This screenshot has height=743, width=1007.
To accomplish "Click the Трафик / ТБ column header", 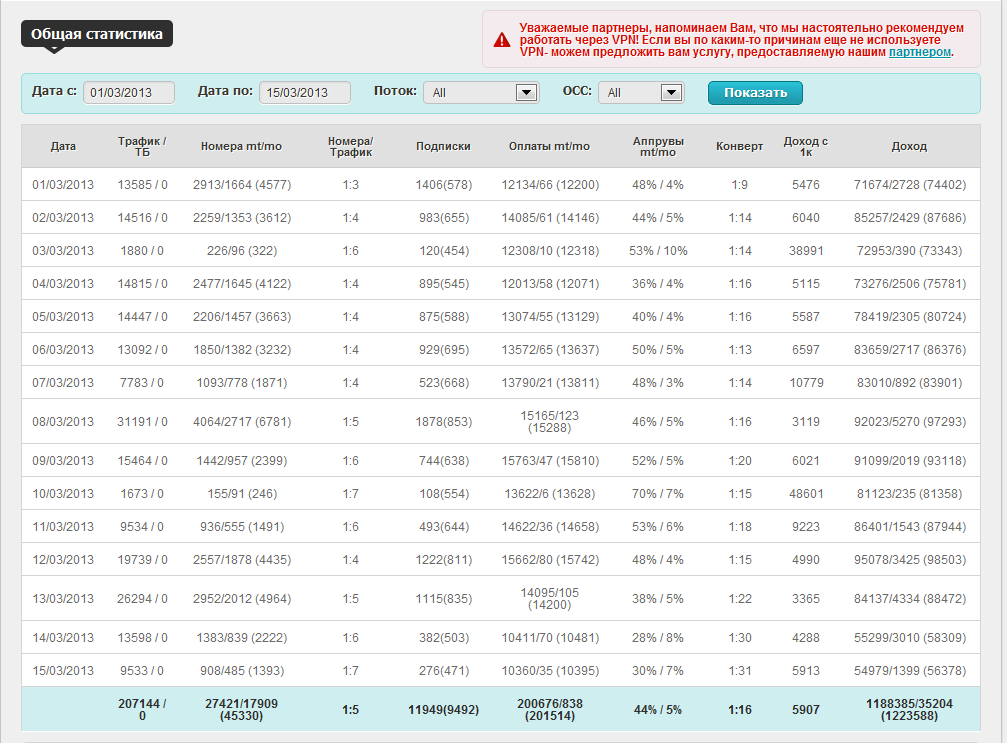I will tap(142, 146).
